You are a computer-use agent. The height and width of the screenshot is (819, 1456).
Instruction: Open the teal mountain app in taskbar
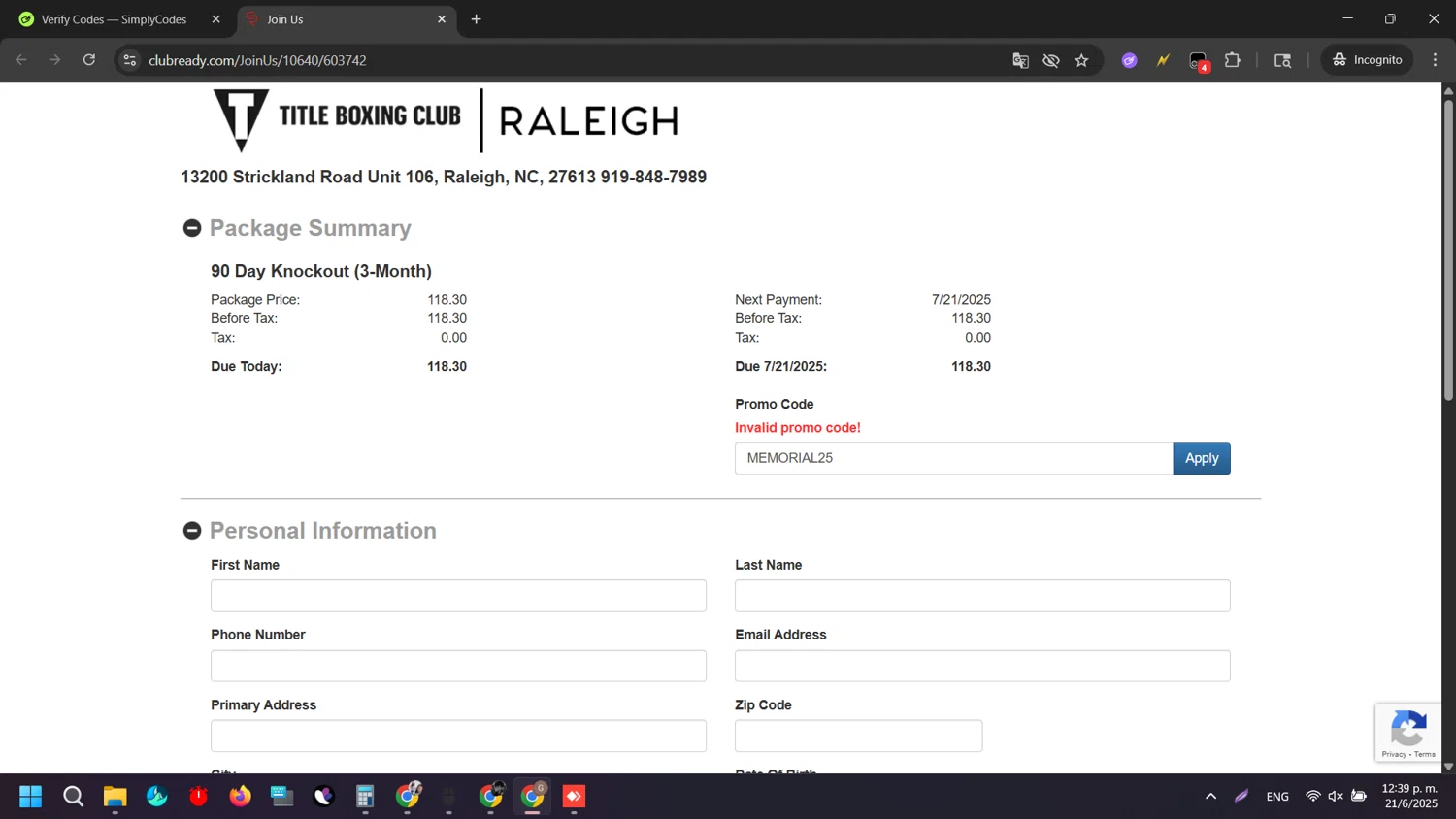(x=156, y=797)
